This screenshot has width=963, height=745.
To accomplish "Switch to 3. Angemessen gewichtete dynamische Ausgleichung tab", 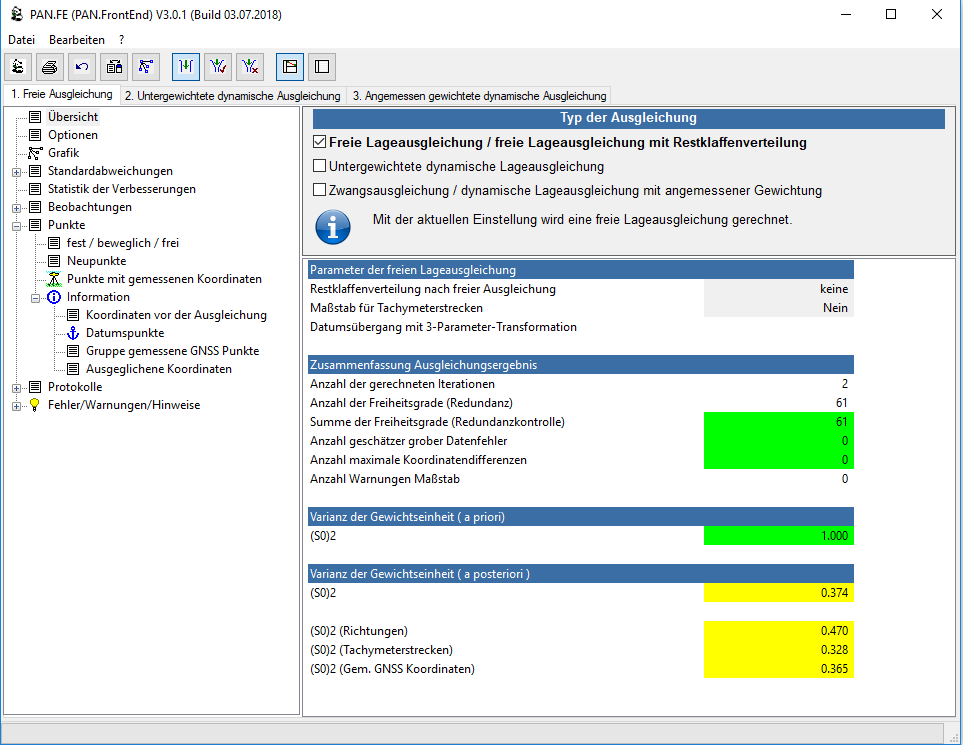I will [479, 96].
